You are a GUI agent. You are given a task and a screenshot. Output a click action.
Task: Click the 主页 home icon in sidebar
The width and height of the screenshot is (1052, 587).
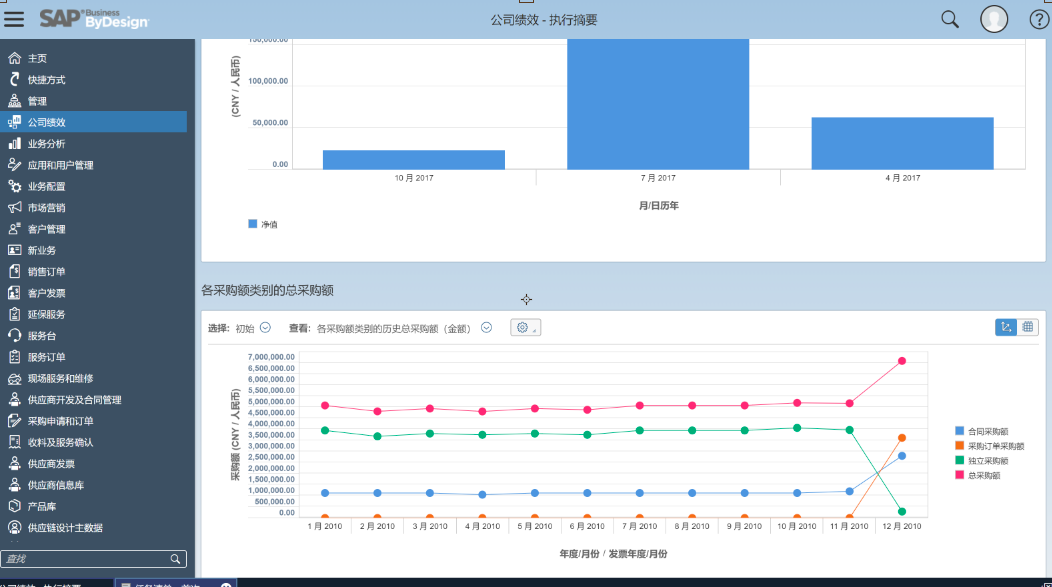[x=14, y=58]
